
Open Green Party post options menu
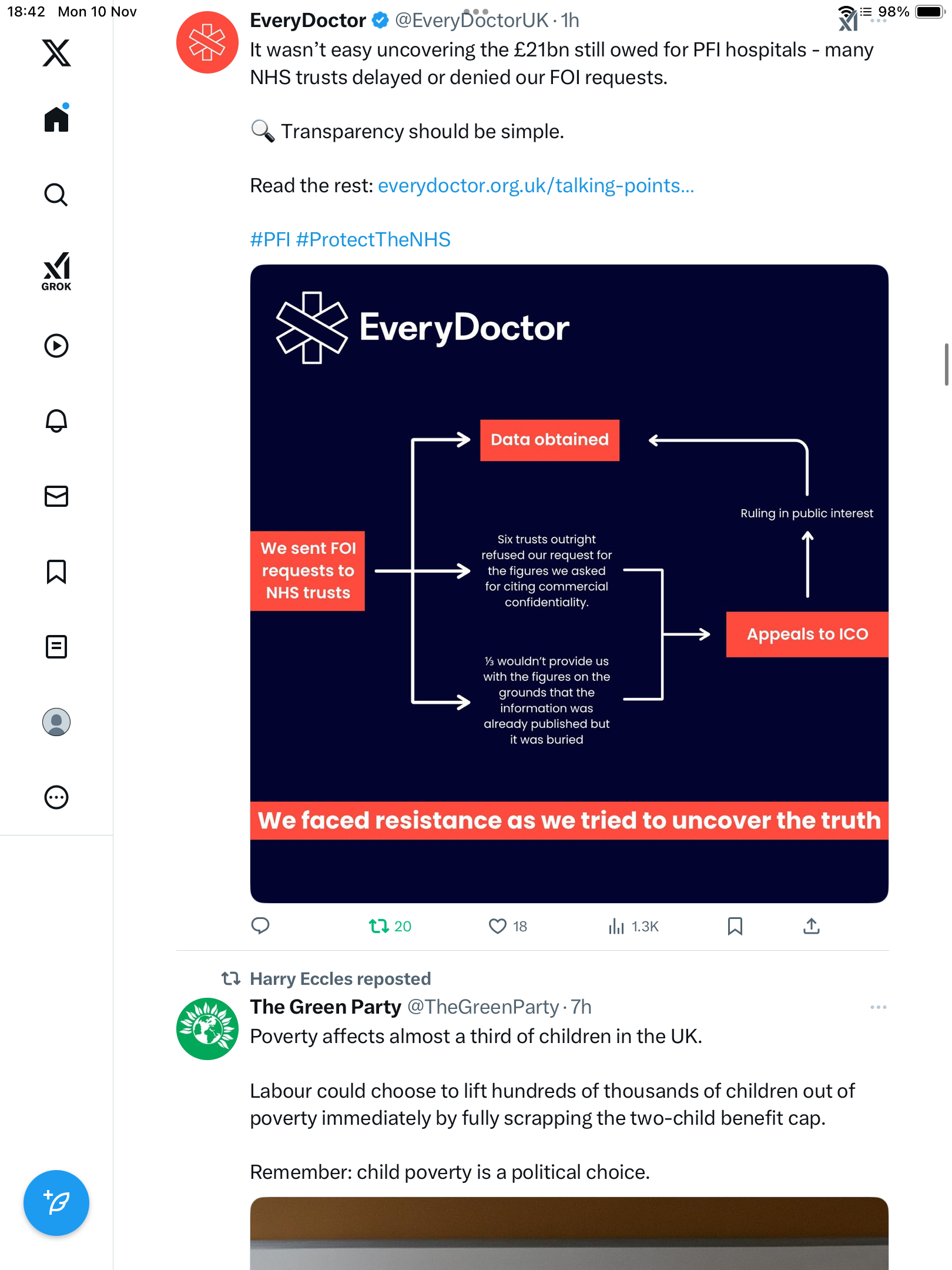(x=878, y=1007)
